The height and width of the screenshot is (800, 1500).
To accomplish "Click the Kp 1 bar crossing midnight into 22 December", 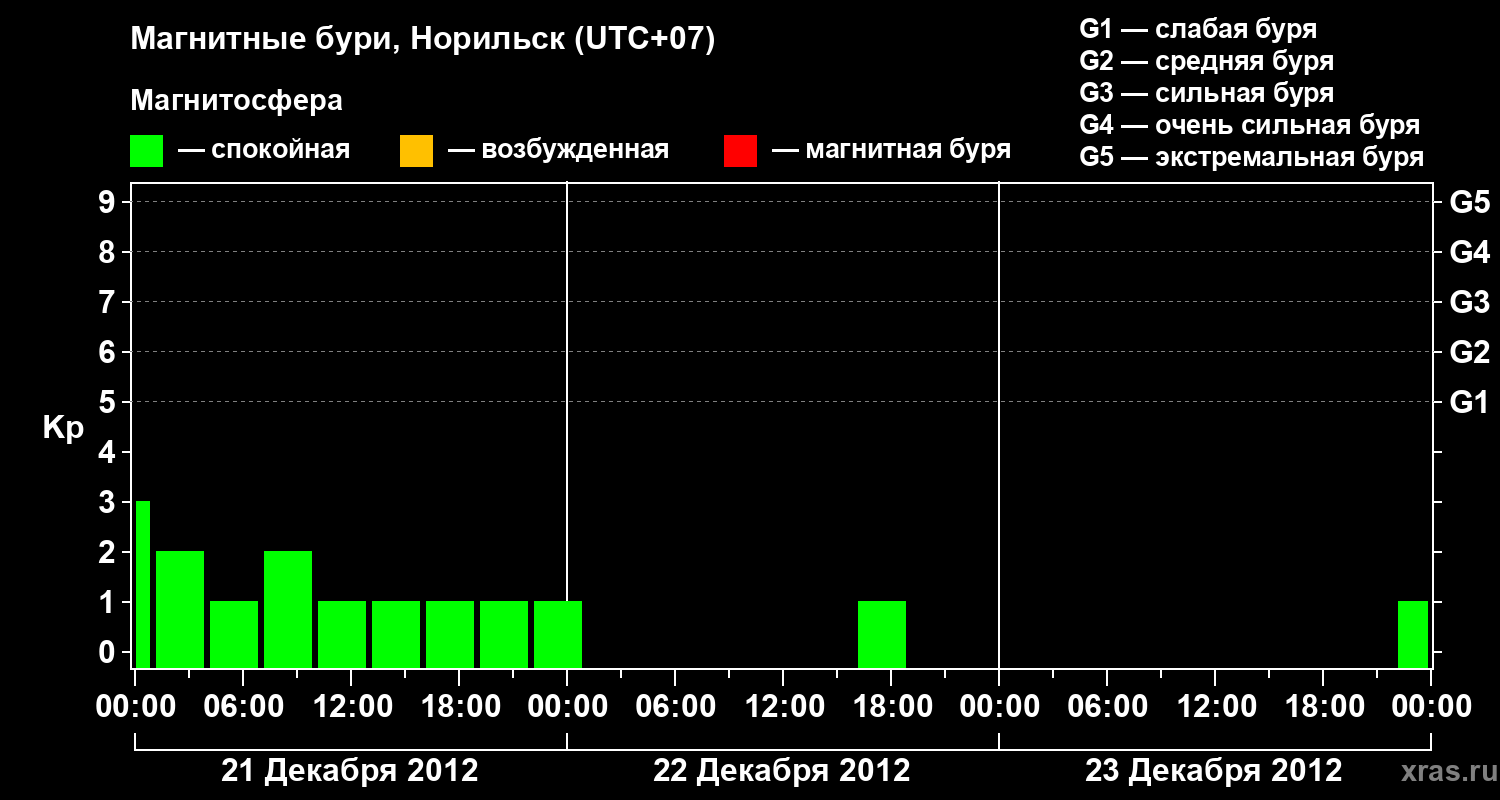I will pos(558,634).
